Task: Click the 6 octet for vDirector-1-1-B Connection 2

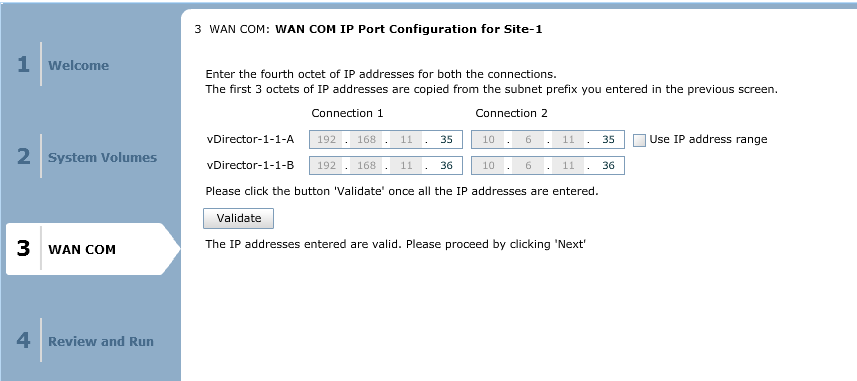Action: [528, 166]
